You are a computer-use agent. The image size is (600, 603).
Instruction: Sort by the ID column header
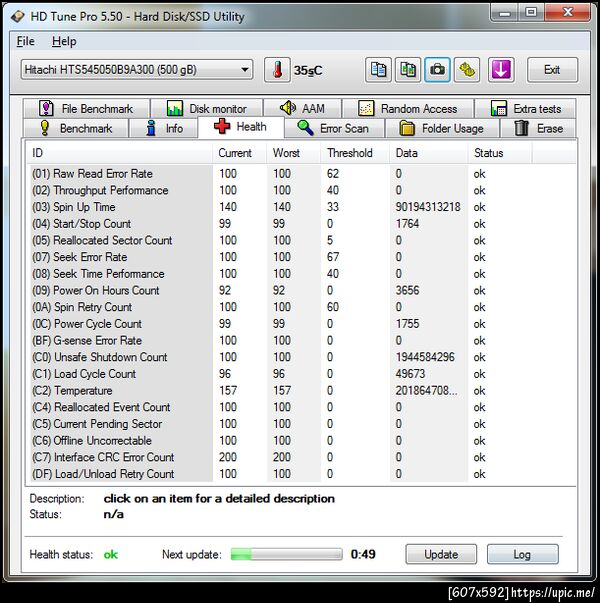point(120,153)
